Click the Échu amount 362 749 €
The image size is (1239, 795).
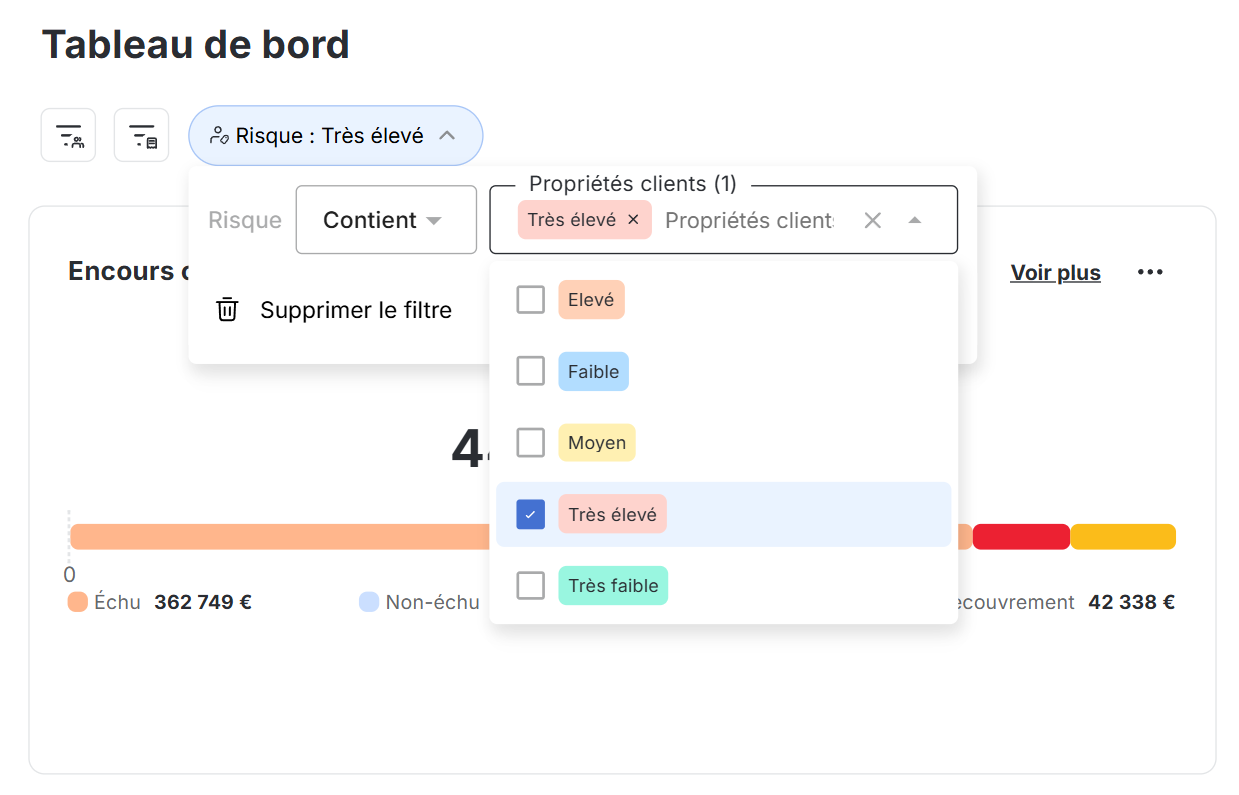point(202,601)
